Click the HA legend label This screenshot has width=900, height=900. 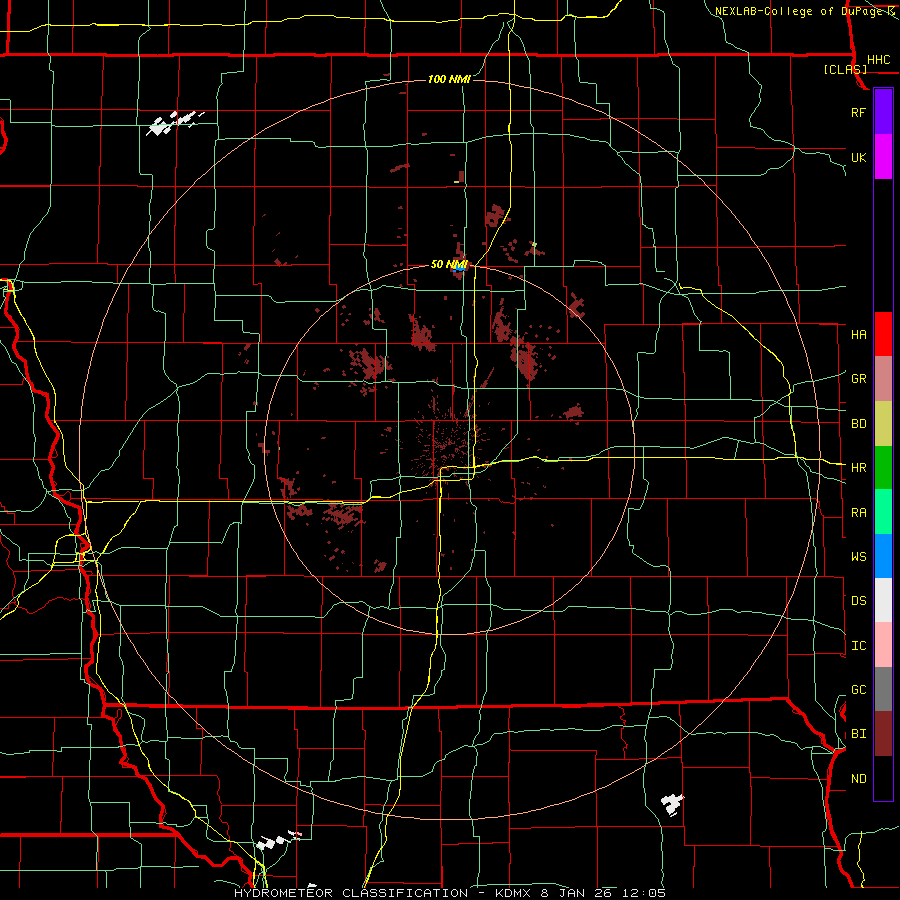click(858, 334)
